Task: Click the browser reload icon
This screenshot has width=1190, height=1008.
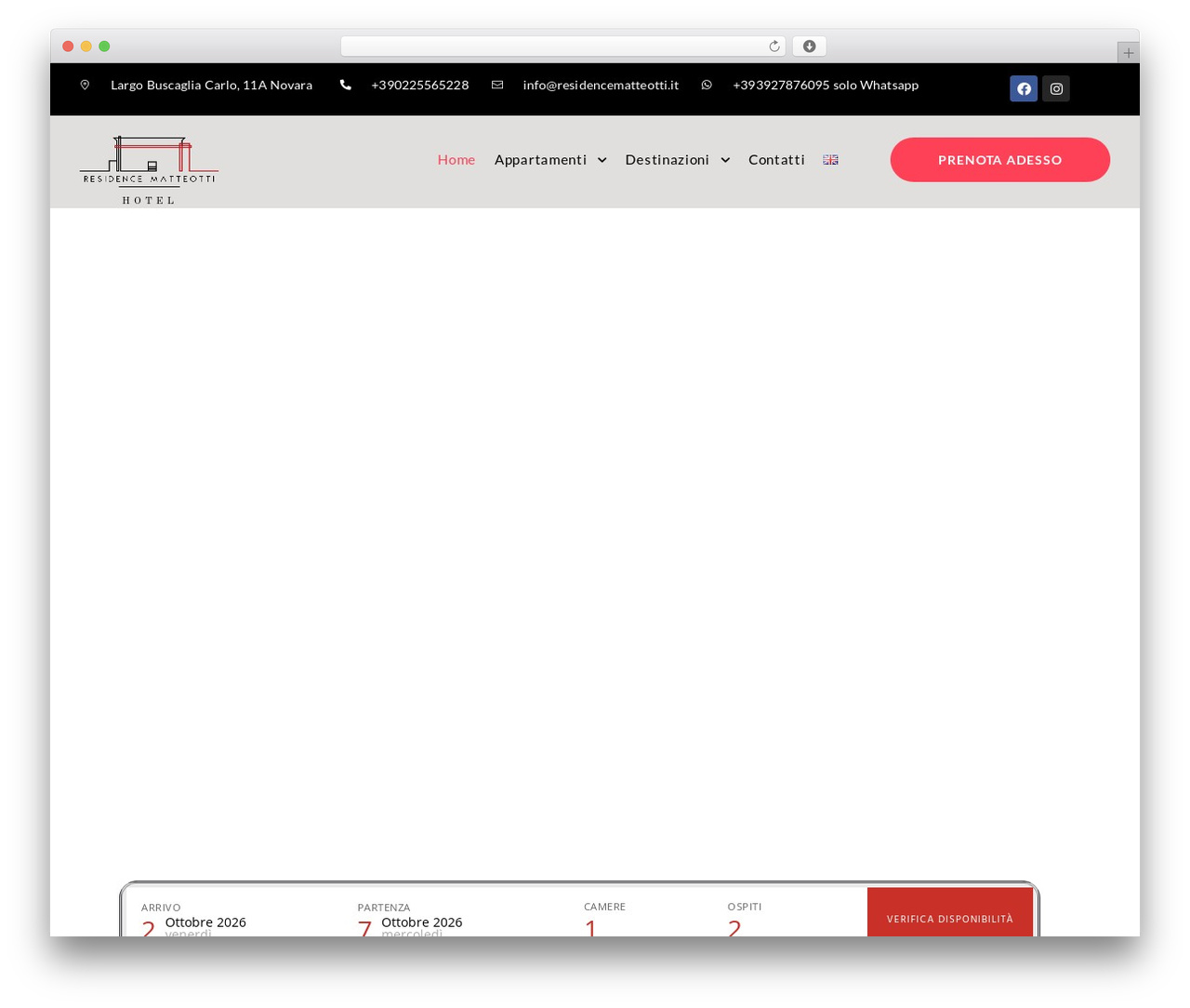Action: 774,46
